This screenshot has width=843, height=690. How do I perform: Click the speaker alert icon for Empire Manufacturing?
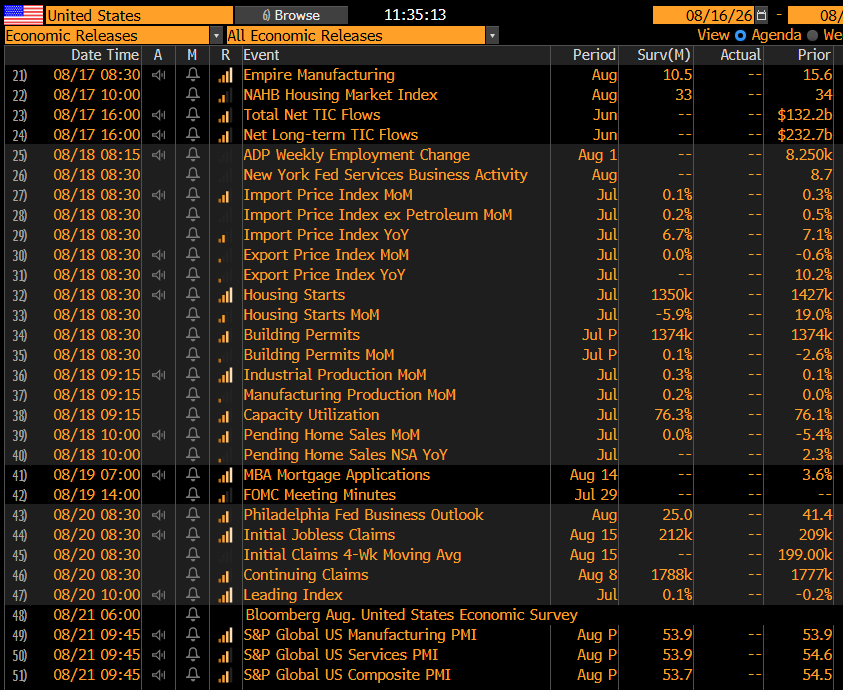tap(158, 75)
